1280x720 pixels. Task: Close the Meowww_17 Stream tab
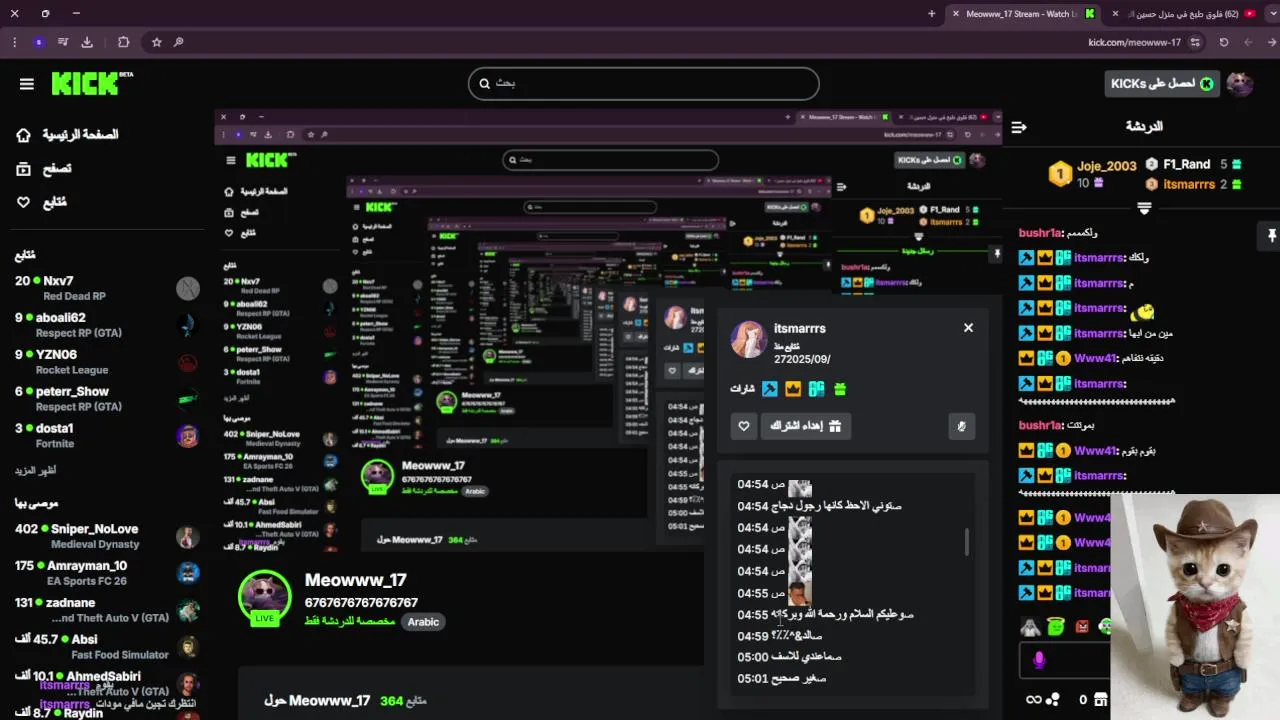[x=956, y=14]
